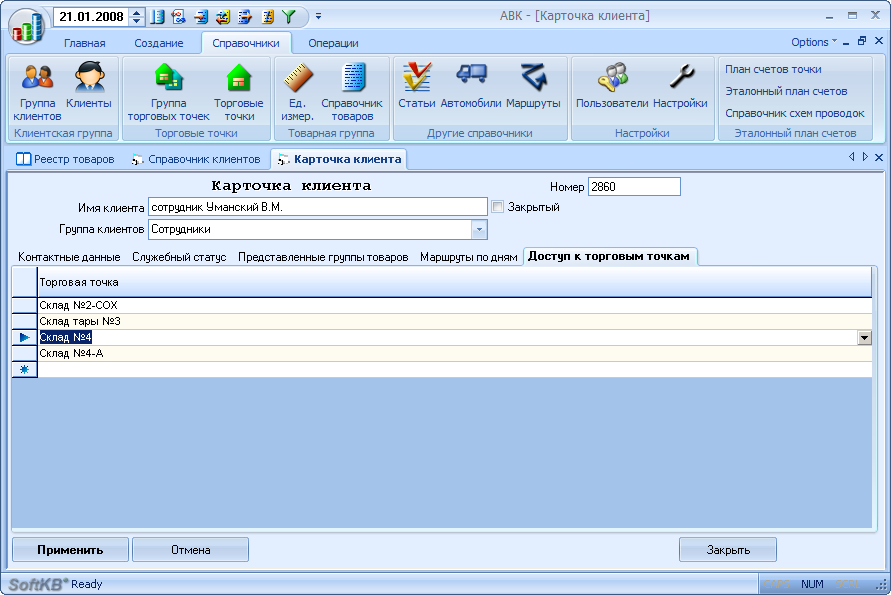
Task: Click into the Номер field
Action: coord(634,186)
